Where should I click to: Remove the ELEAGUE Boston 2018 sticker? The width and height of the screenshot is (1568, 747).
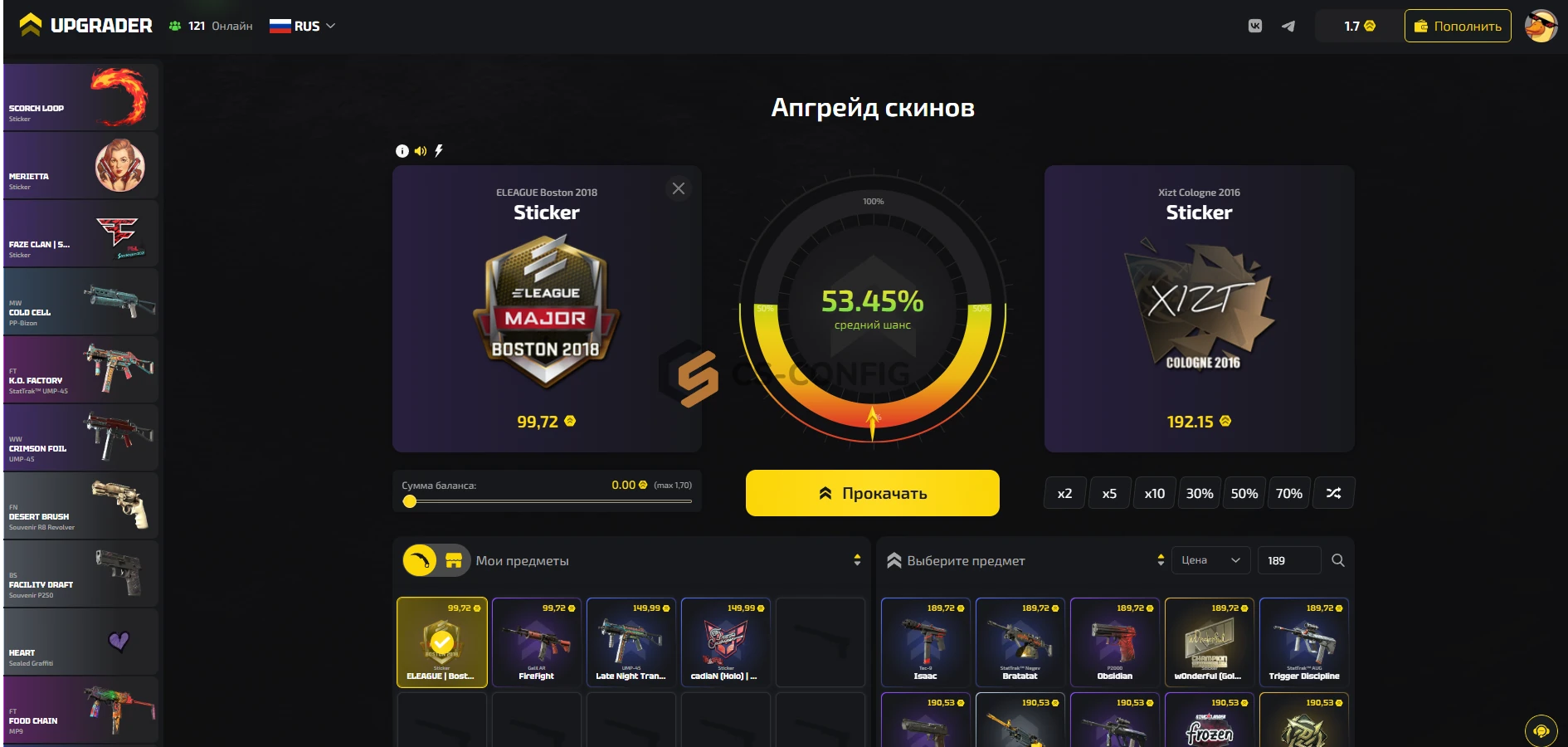pos(679,188)
